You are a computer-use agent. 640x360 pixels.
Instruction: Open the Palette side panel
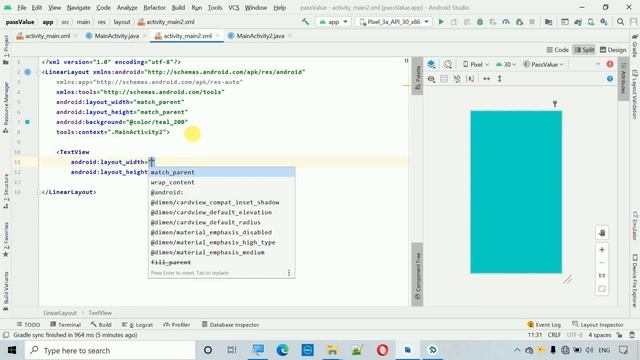tap(418, 77)
